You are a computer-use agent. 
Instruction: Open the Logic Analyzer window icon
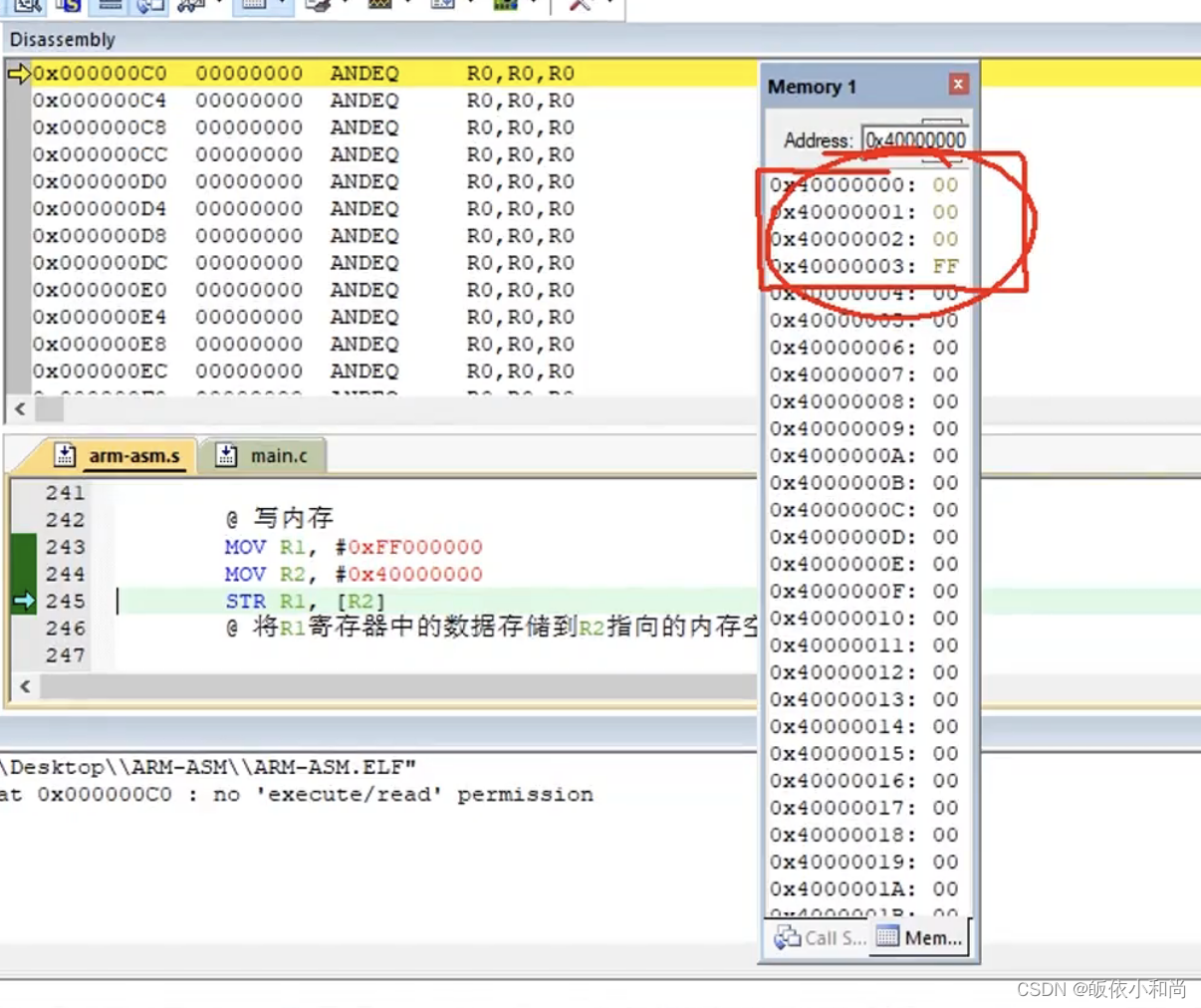point(379,7)
